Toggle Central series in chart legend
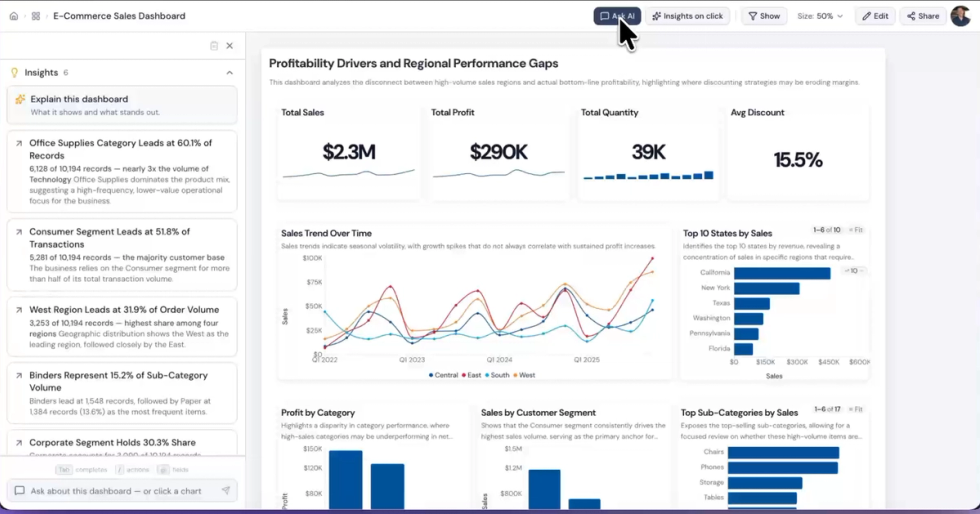This screenshot has width=980, height=514. click(x=443, y=375)
